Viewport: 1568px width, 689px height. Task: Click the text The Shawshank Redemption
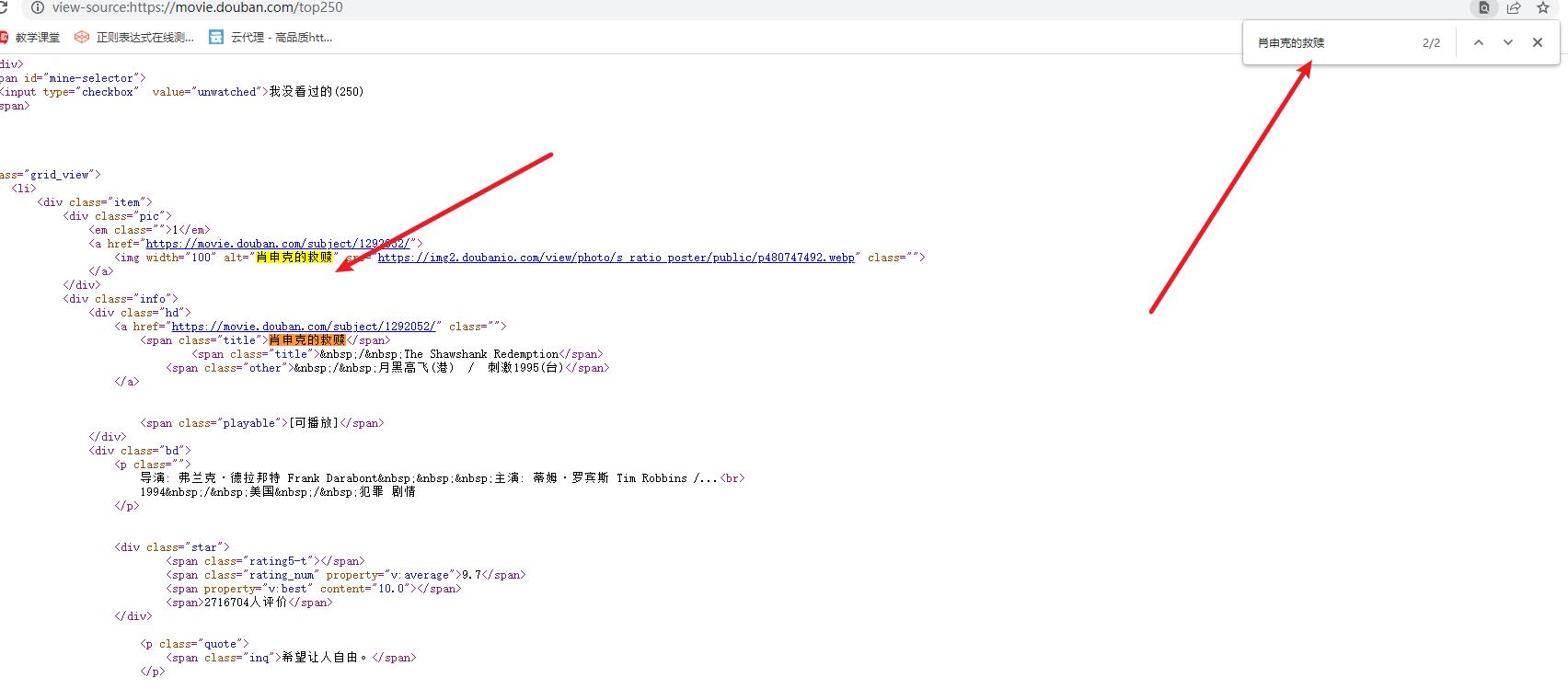point(481,354)
